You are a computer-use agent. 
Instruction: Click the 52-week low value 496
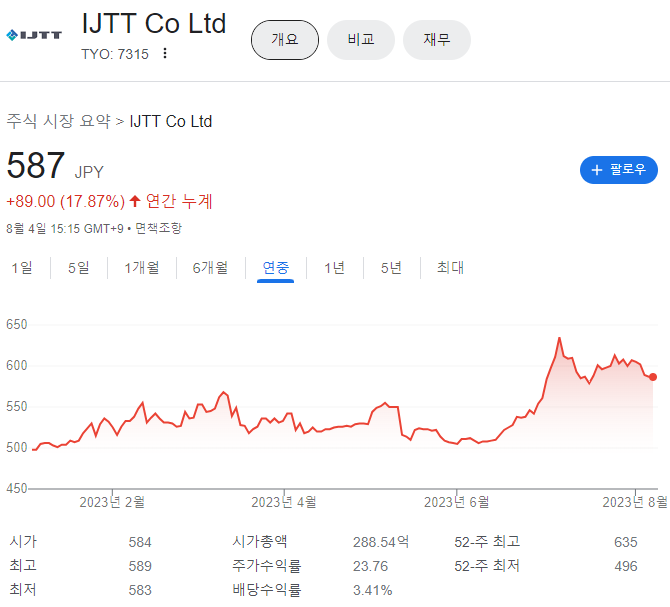pos(626,566)
